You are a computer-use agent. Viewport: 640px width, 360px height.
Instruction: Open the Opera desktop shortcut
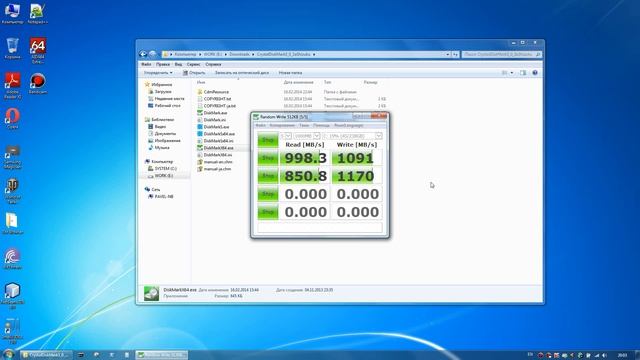[12, 119]
